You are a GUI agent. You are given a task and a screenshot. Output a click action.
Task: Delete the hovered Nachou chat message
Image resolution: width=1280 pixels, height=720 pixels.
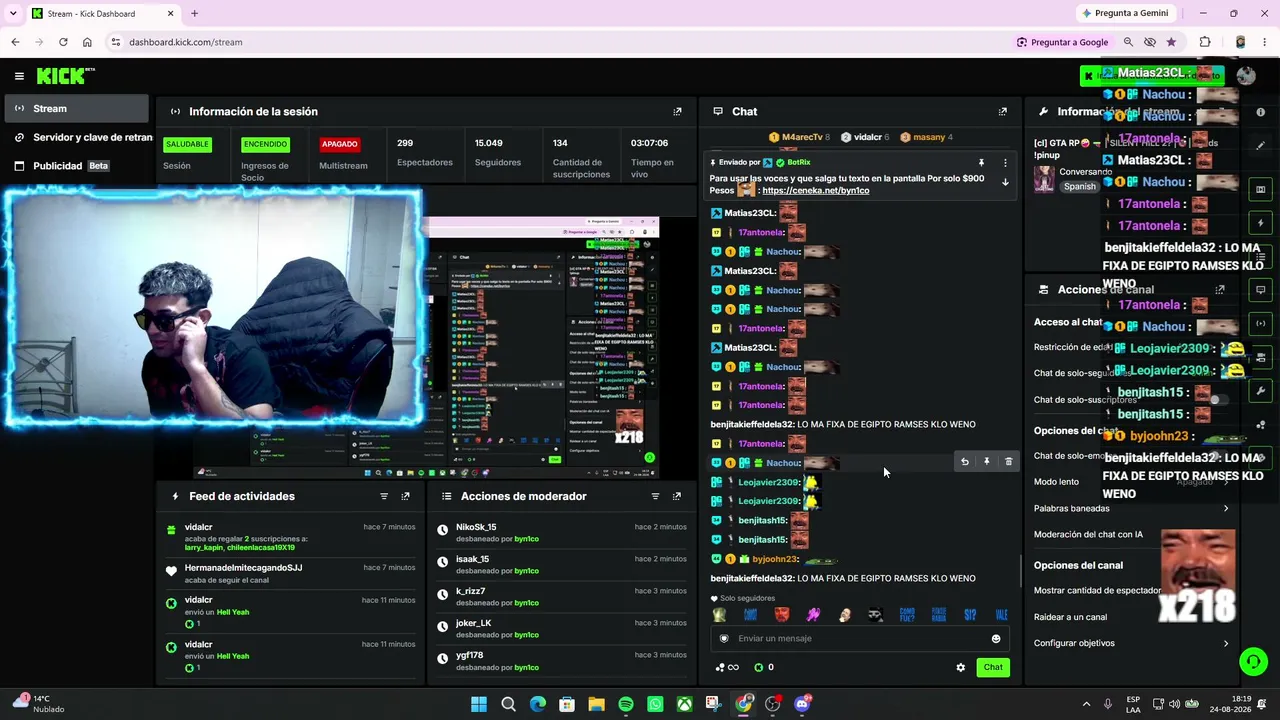tap(1008, 462)
